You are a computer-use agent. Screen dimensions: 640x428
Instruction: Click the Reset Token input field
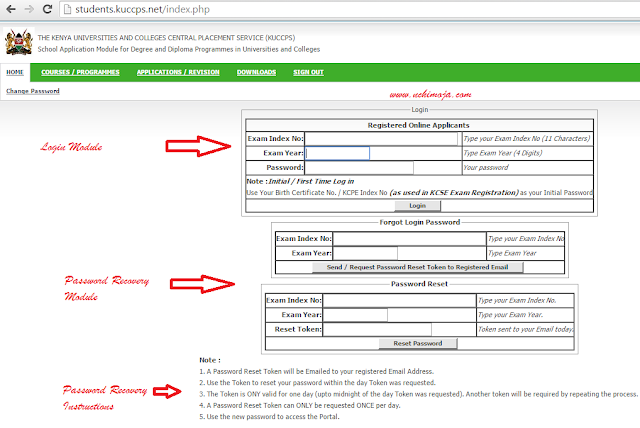click(x=377, y=329)
